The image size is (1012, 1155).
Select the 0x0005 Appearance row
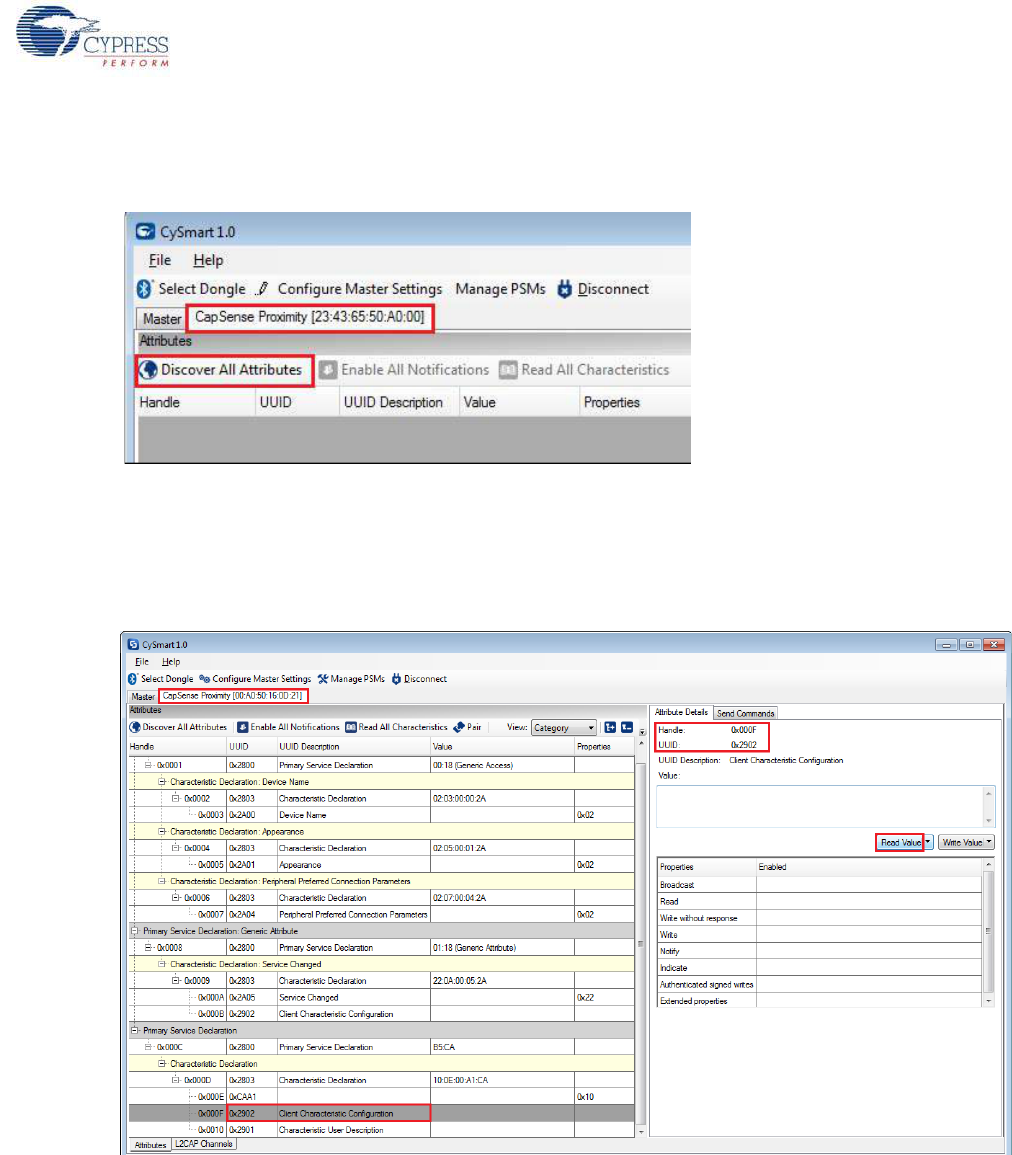(382, 865)
